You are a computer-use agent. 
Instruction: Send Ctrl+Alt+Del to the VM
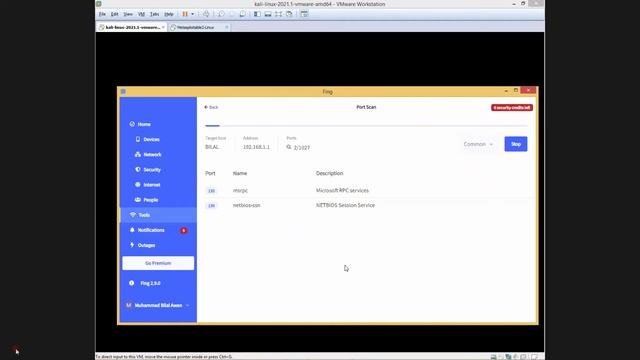(x=206, y=14)
